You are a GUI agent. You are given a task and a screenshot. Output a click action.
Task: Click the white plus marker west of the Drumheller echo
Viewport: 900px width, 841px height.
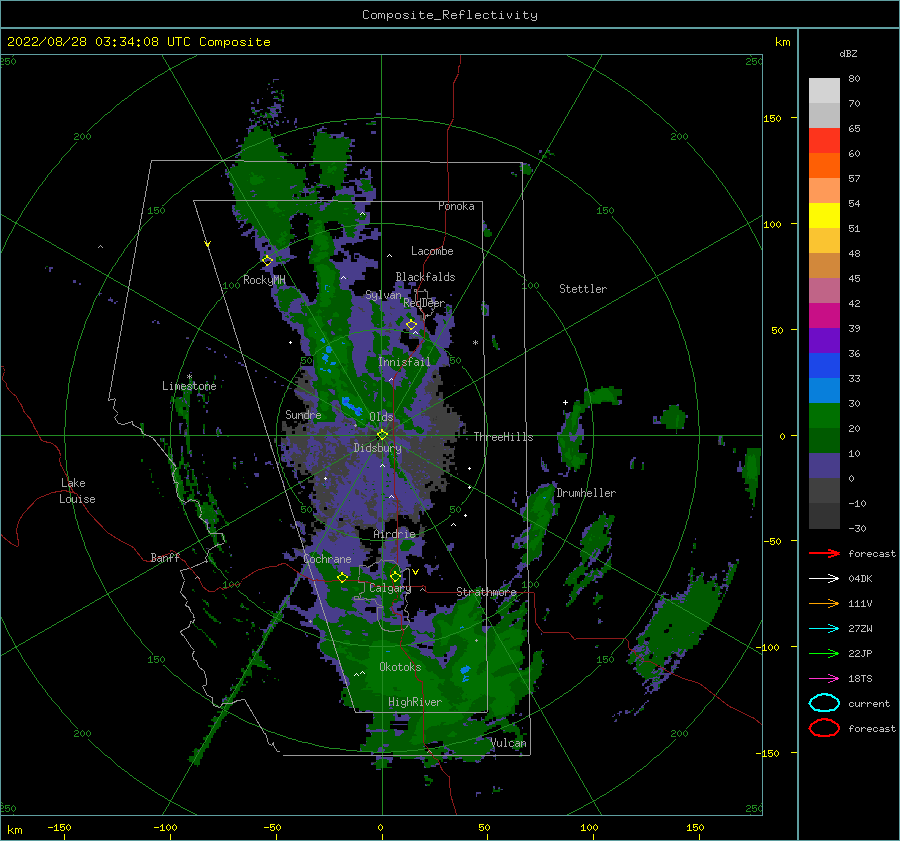[565, 402]
